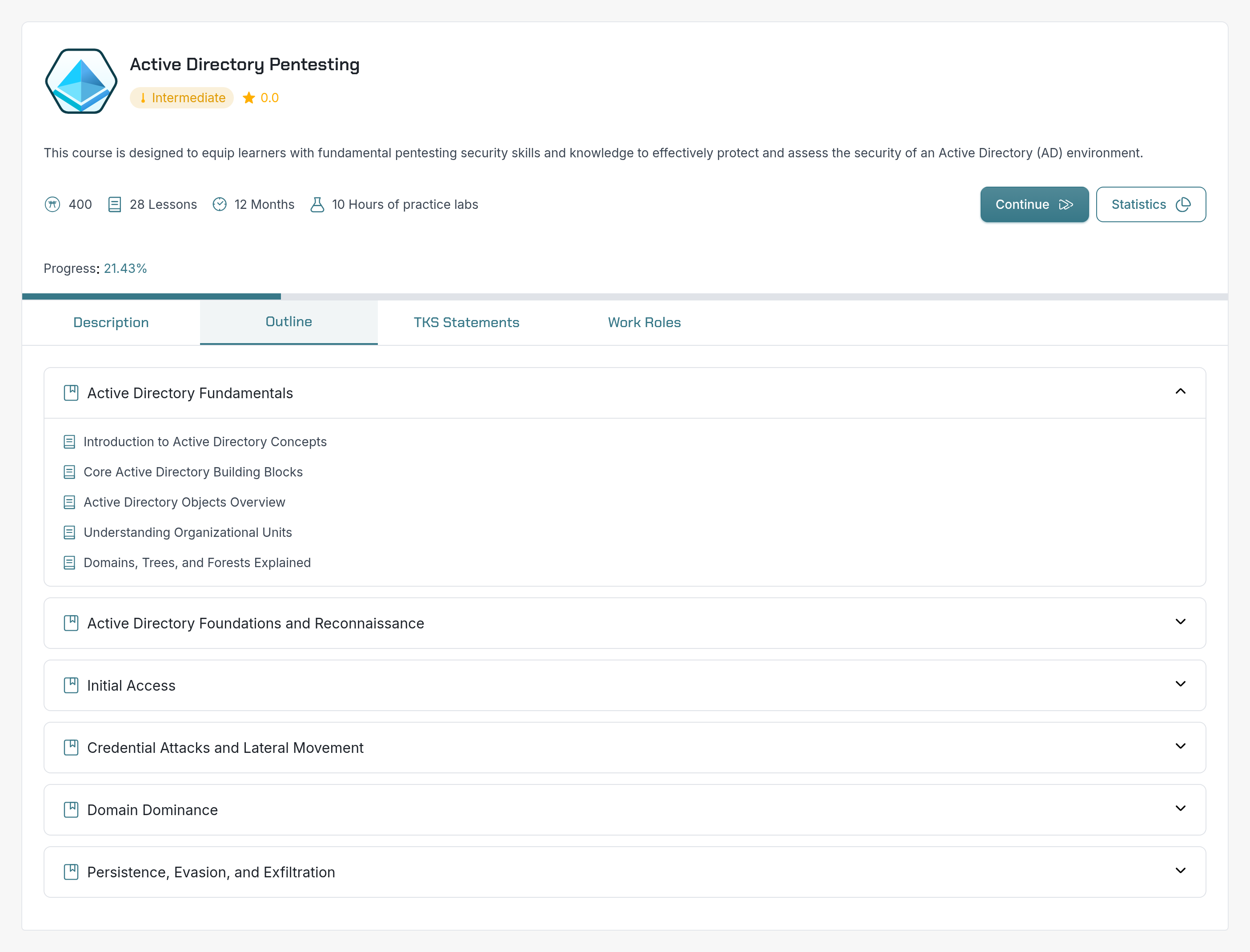Click the bookmark icon of Foundations and Reconnaissance section
This screenshot has width=1250, height=952.
pos(71,623)
